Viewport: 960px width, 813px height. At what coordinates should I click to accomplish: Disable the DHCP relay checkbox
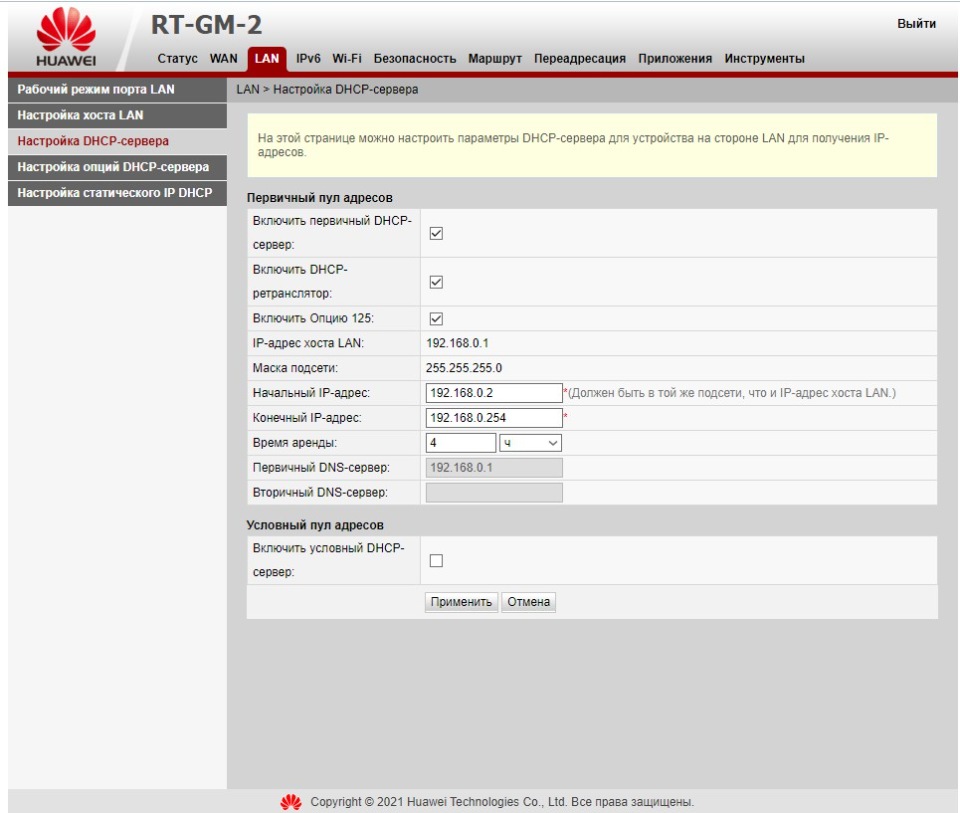tap(436, 282)
